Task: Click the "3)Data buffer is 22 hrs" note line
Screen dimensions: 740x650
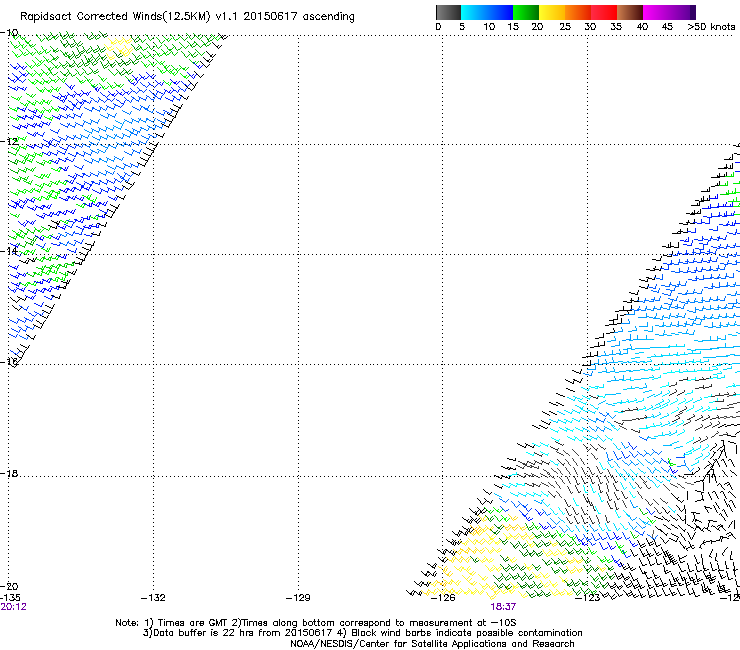Action: click(x=362, y=633)
